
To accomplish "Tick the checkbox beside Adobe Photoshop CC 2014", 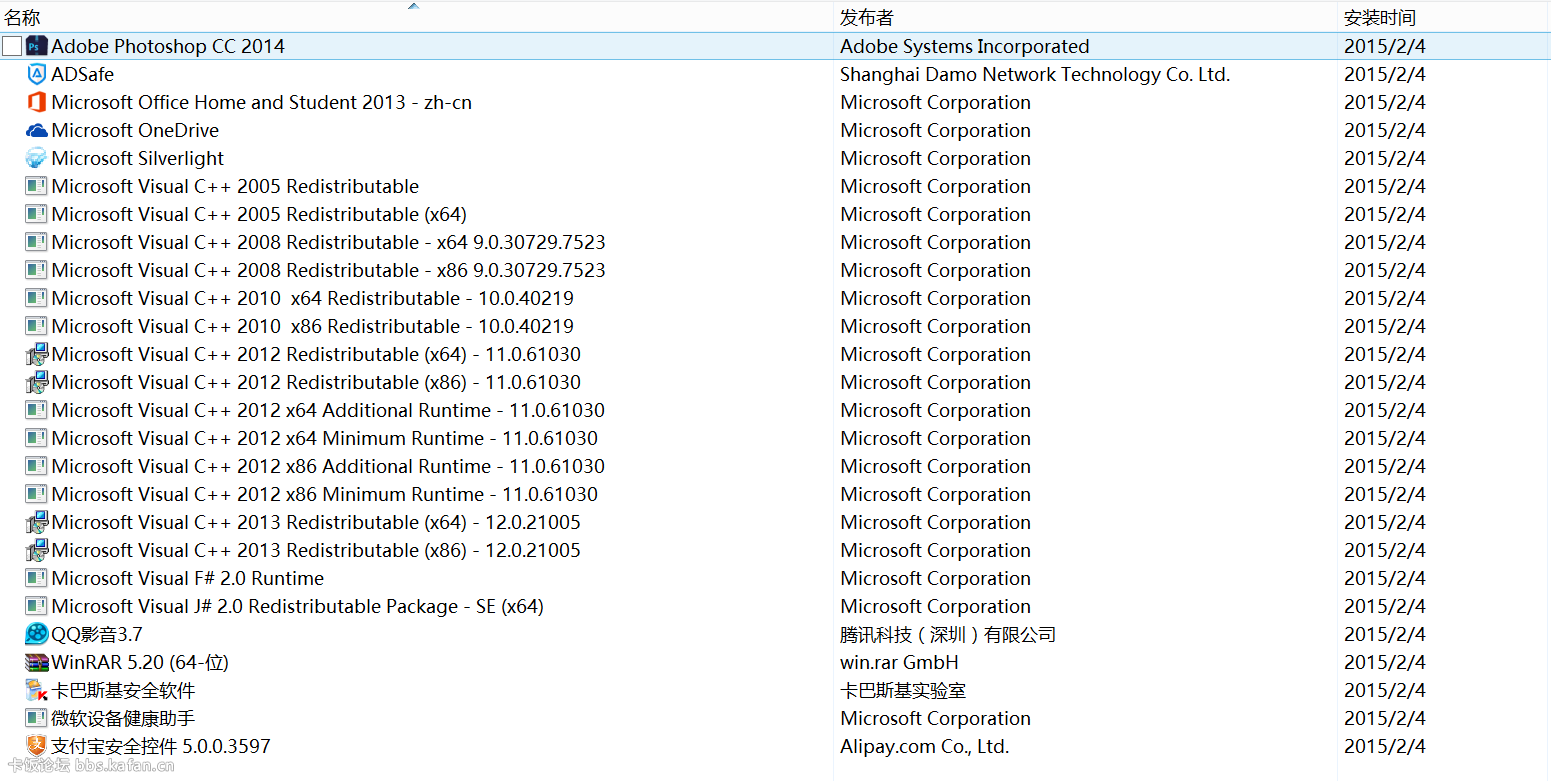I will click(x=12, y=46).
